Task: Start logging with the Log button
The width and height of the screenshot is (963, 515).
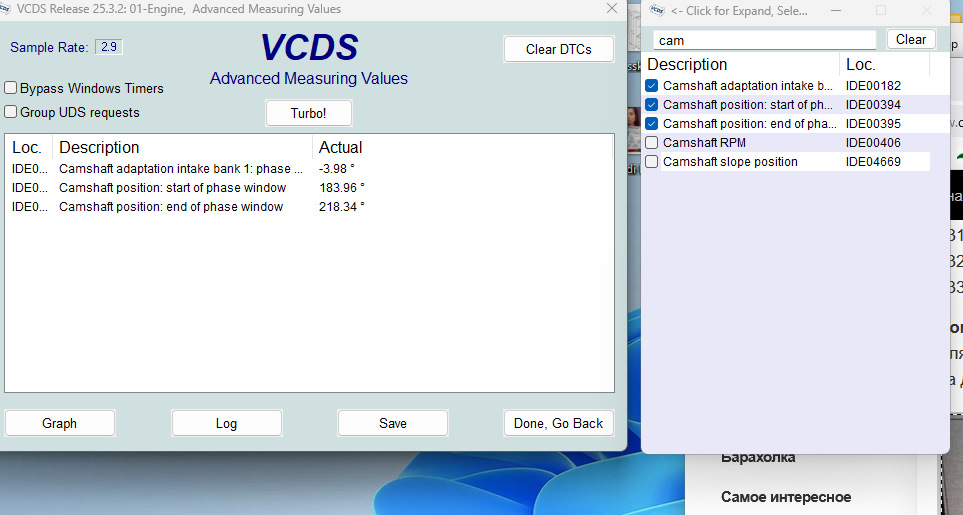Action: point(226,423)
